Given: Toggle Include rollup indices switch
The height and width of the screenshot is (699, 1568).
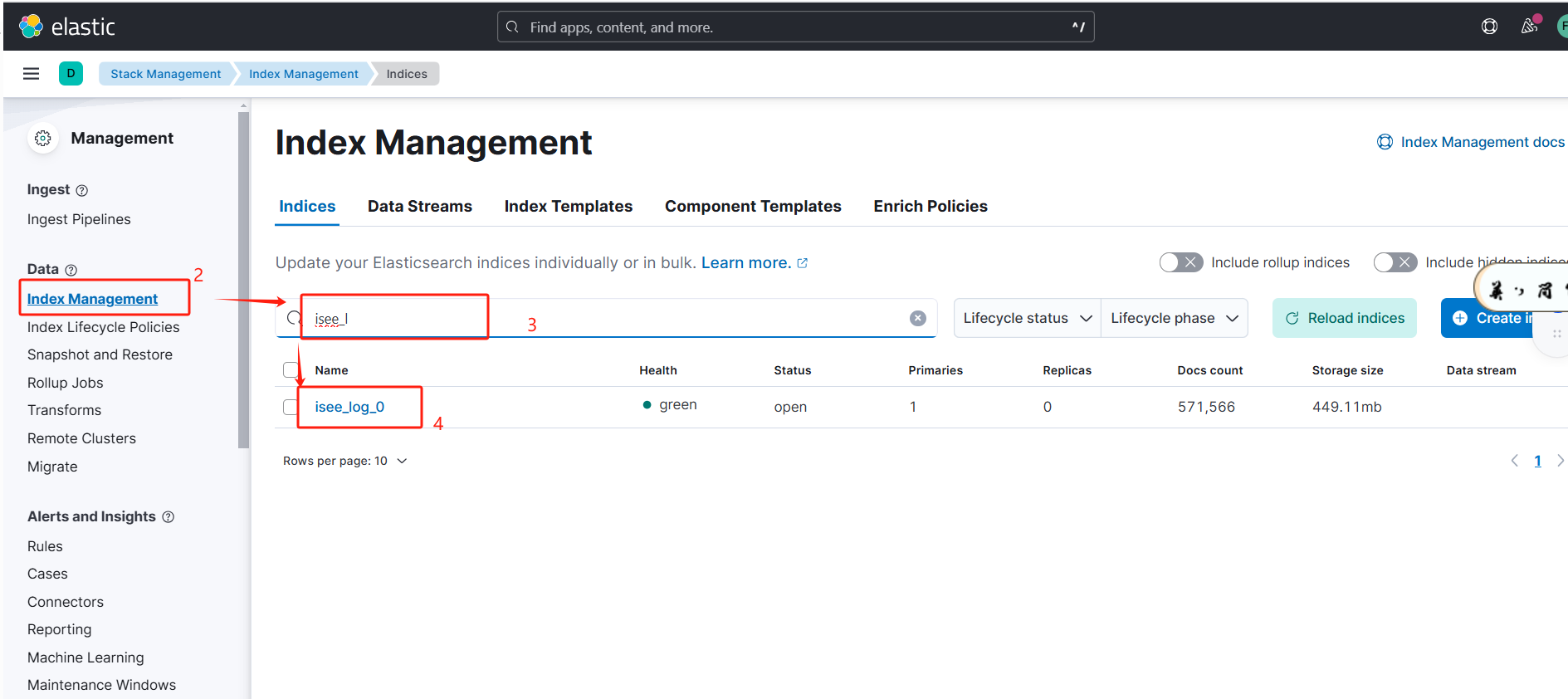Looking at the screenshot, I should [x=1181, y=262].
